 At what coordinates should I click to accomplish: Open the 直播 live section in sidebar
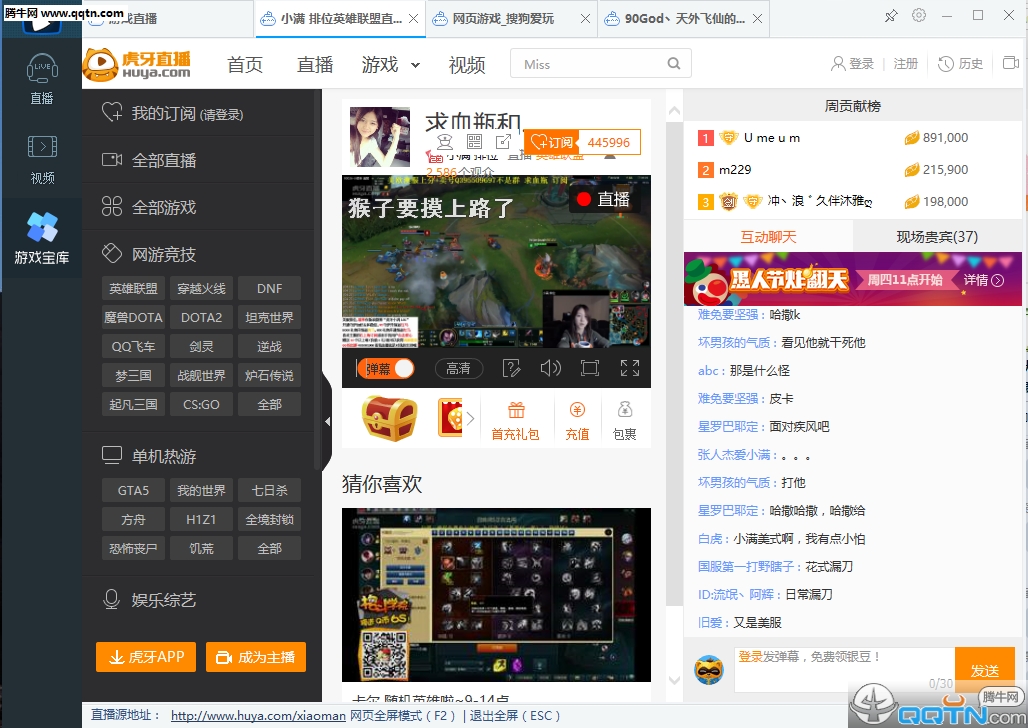click(x=42, y=79)
